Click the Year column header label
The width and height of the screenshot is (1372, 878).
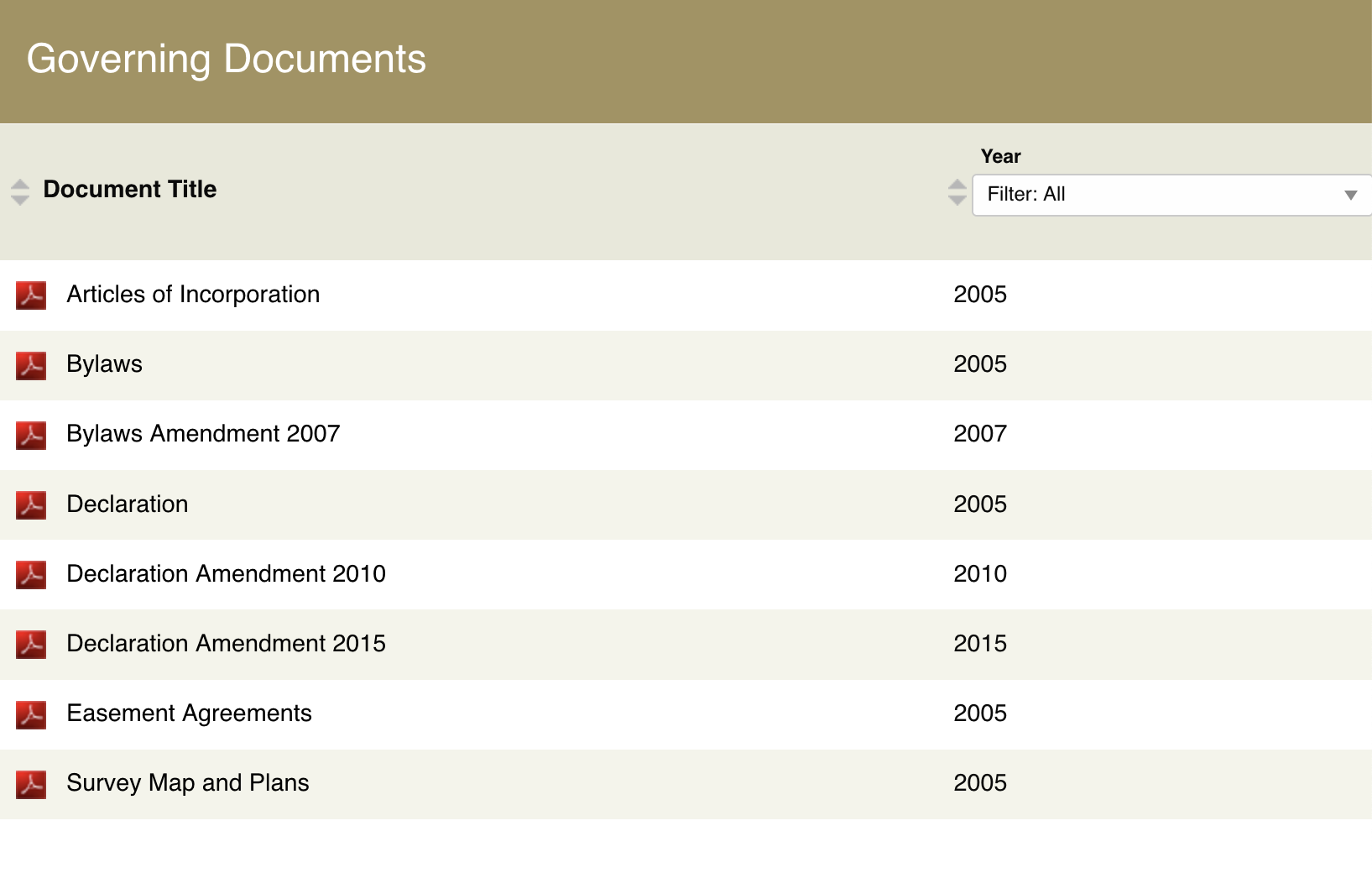click(x=1000, y=156)
